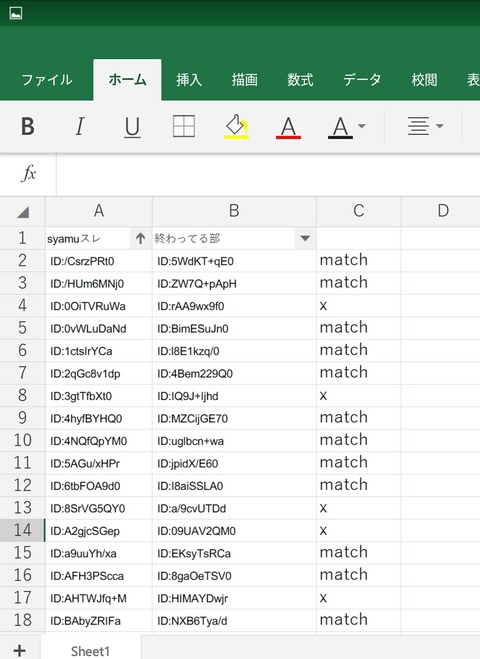480x659 pixels.
Task: Switch to the データ tab
Action: pos(362,79)
